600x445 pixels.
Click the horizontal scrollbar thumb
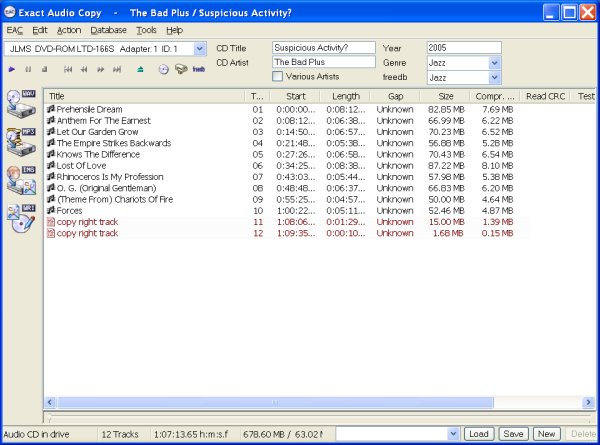pos(275,402)
